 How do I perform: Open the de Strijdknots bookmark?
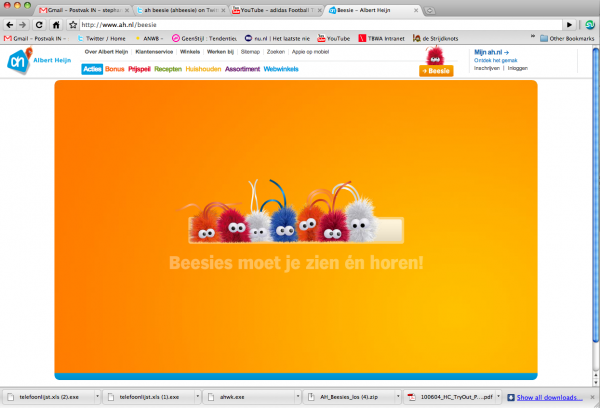click(435, 38)
